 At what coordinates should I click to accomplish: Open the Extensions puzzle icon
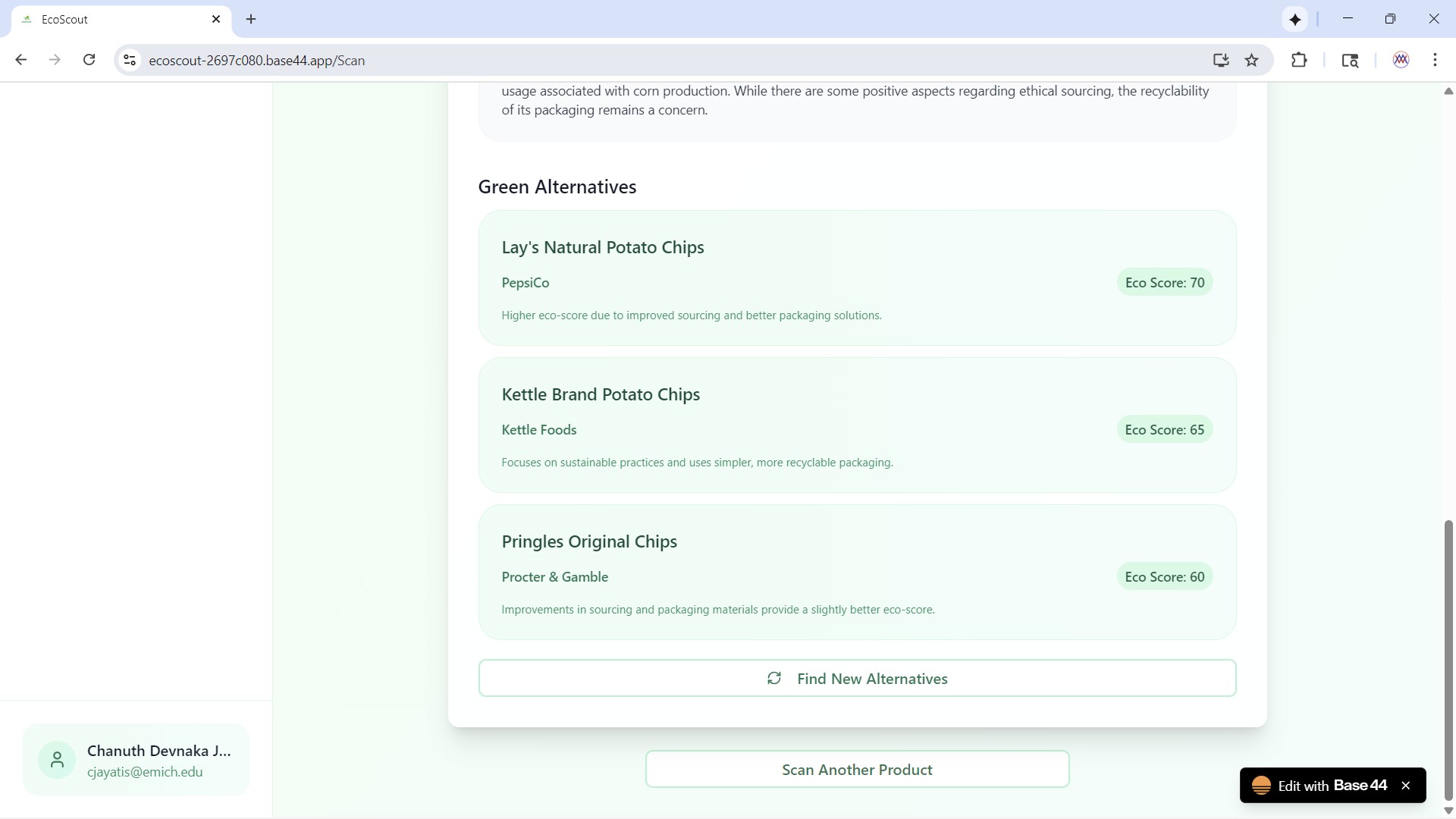(1299, 60)
